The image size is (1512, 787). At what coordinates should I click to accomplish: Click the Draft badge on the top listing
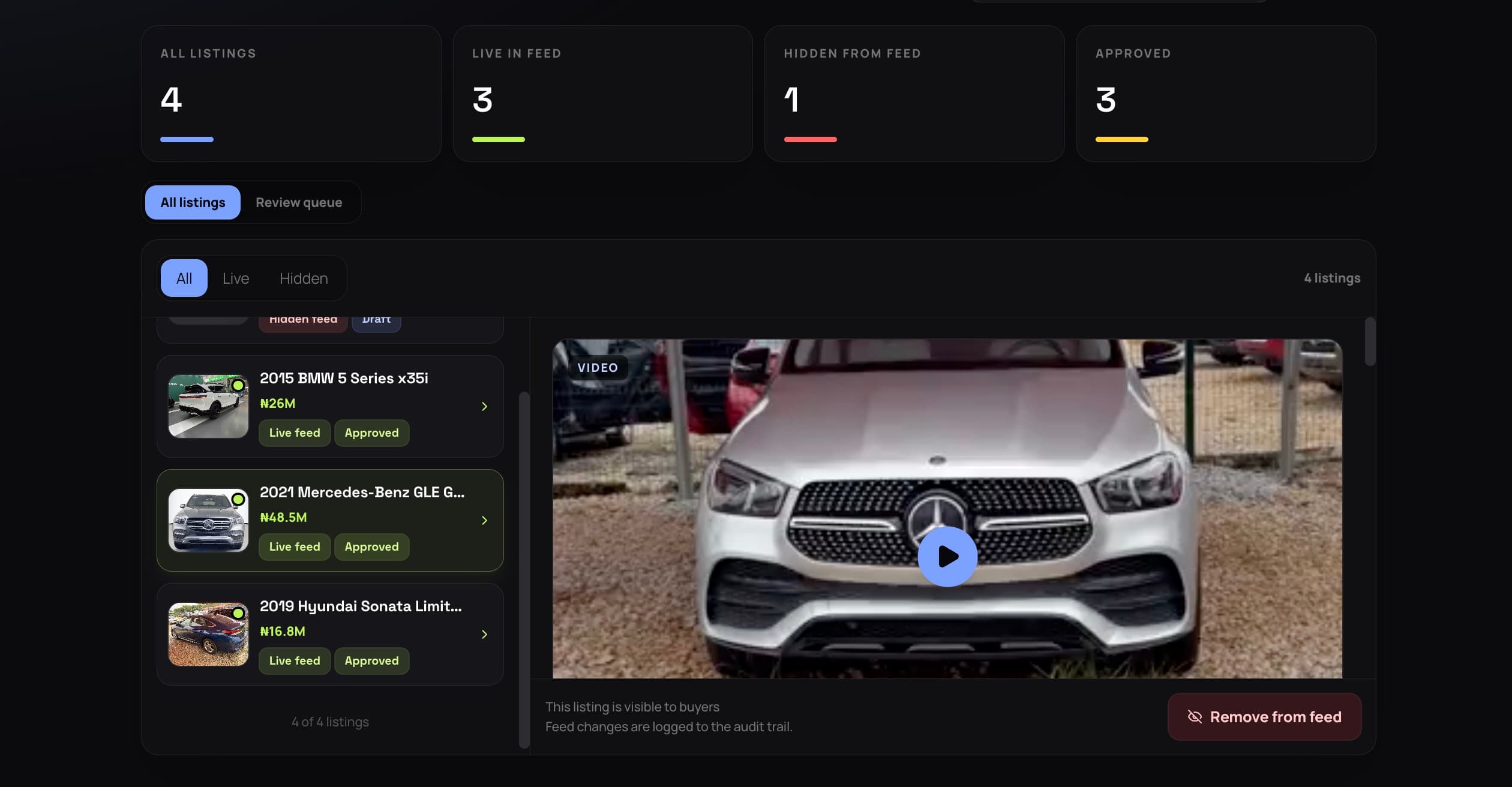point(376,323)
